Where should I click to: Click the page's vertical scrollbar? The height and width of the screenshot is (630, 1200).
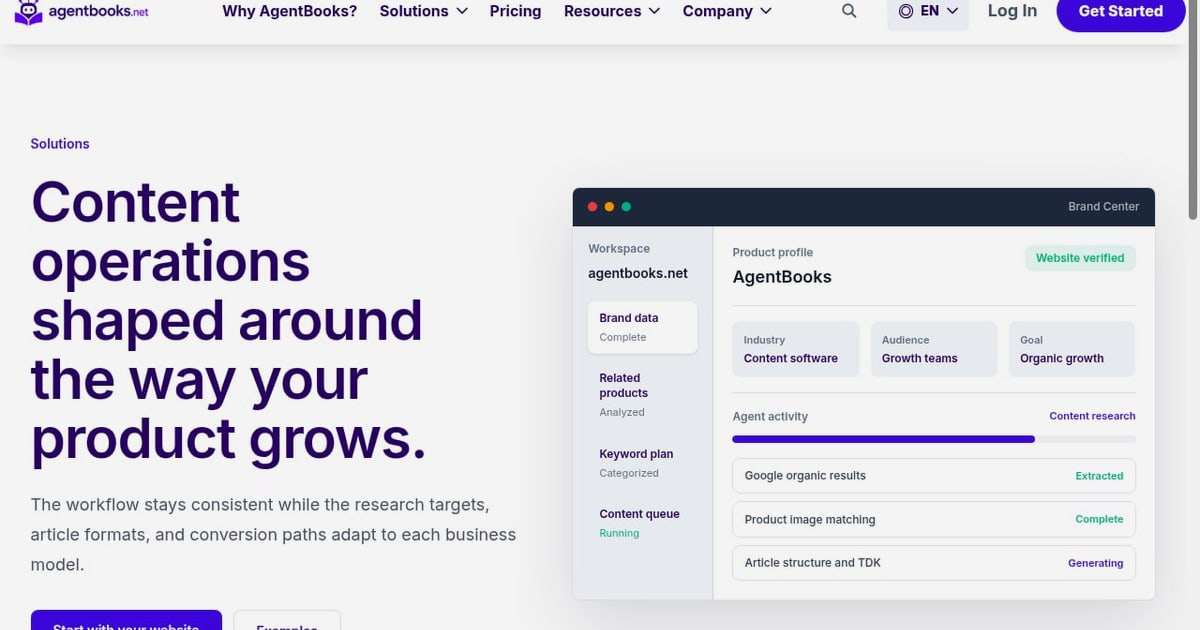(x=1192, y=110)
